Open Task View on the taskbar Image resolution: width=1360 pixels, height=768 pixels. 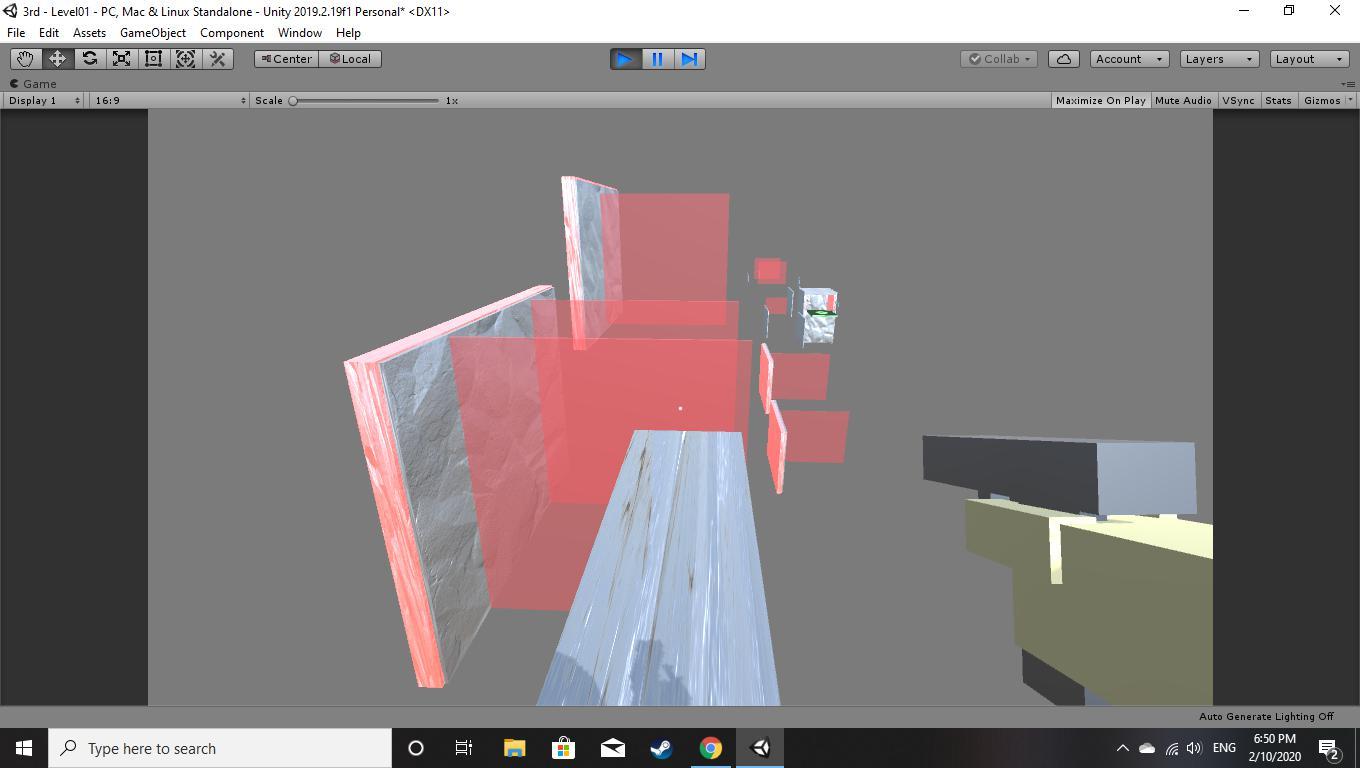point(464,748)
